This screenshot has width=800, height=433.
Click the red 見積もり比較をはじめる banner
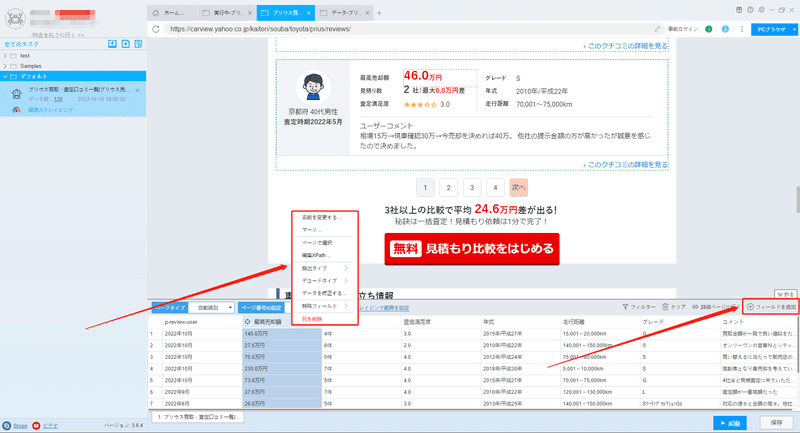point(472,249)
